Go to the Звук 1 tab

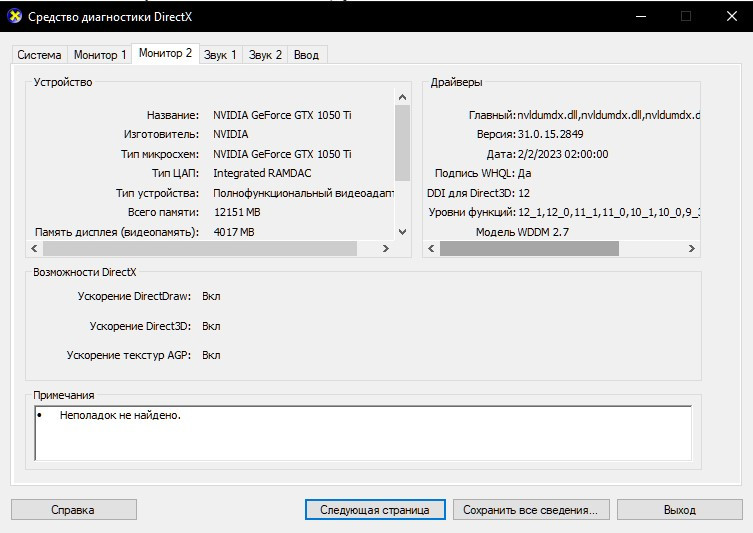[x=220, y=55]
